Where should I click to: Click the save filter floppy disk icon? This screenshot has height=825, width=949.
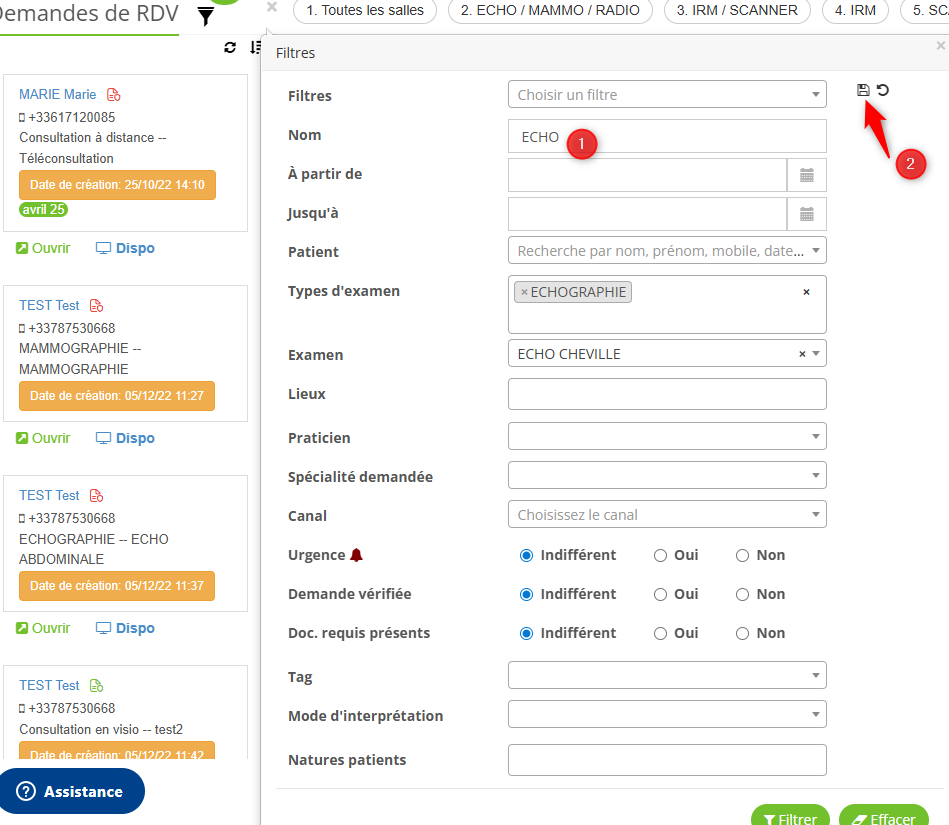pos(863,90)
